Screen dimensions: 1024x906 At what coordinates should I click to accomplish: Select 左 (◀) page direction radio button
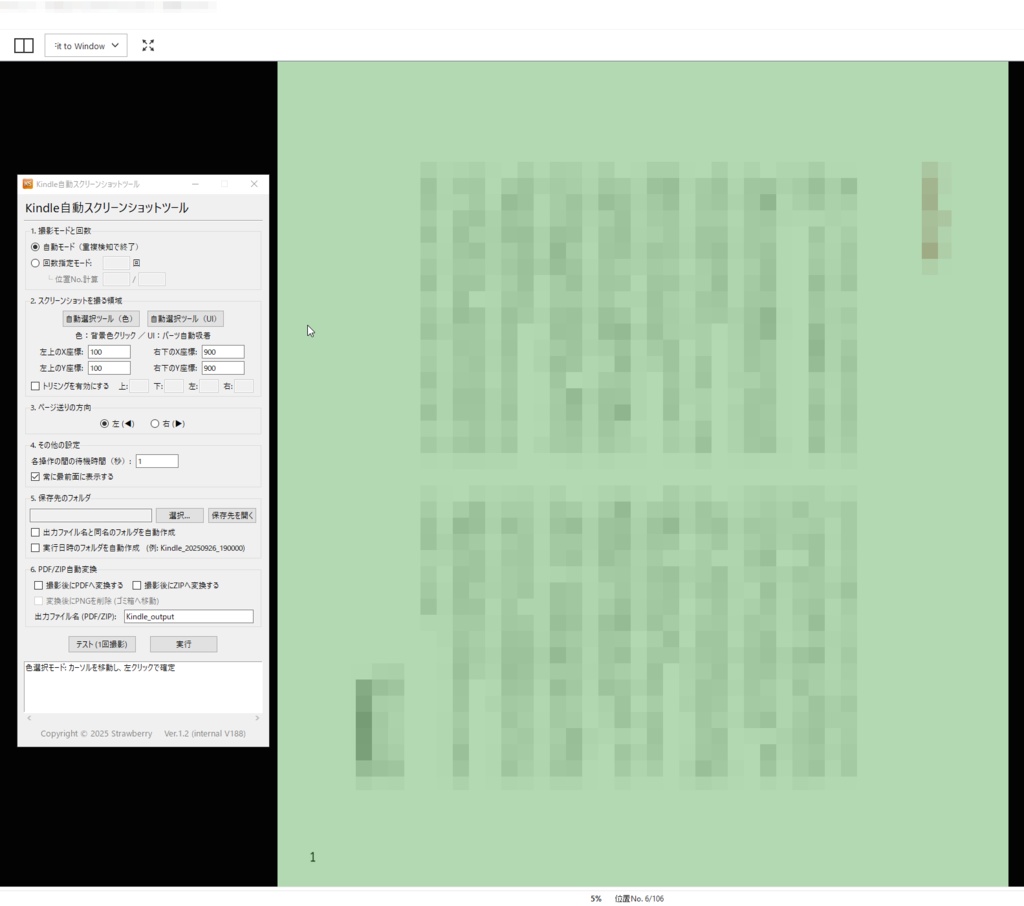(104, 424)
